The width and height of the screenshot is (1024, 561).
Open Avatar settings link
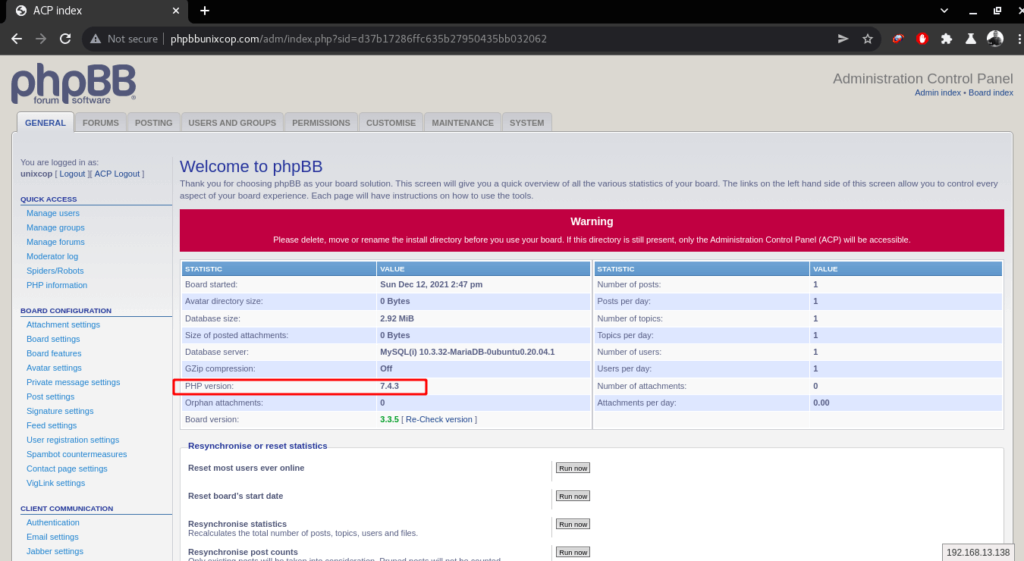(54, 368)
